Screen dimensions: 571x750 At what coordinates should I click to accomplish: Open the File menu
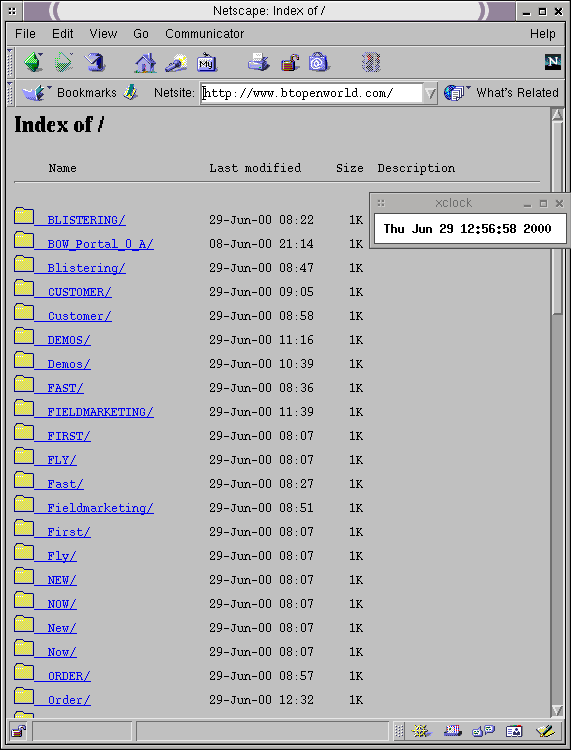[x=25, y=33]
